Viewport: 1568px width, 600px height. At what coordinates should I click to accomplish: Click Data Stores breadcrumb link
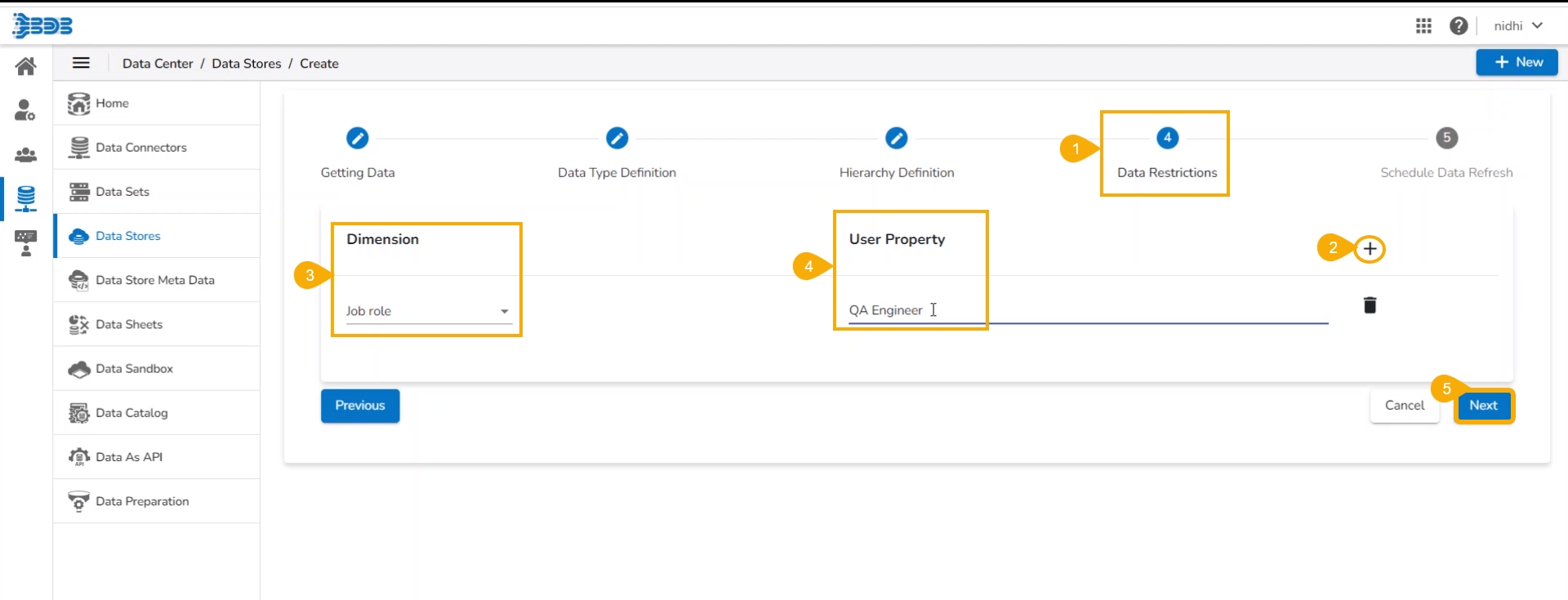point(246,64)
